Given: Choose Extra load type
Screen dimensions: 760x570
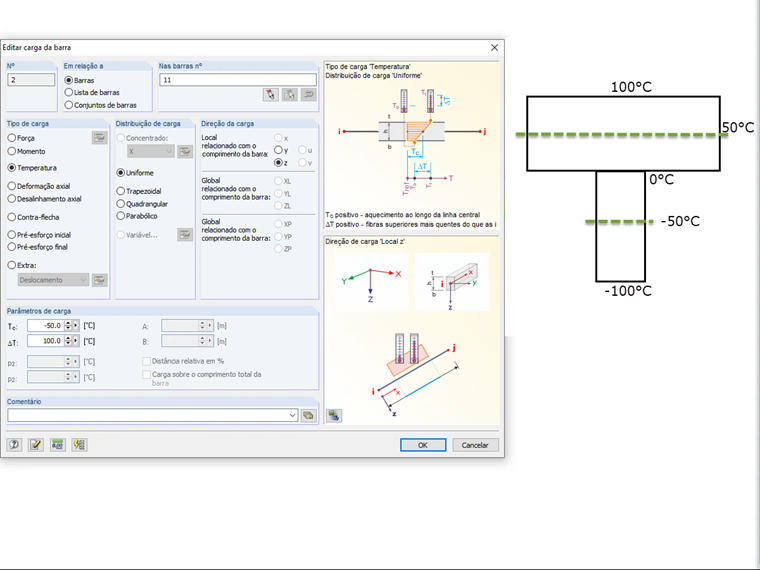Looking at the screenshot, I should pyautogui.click(x=12, y=265).
